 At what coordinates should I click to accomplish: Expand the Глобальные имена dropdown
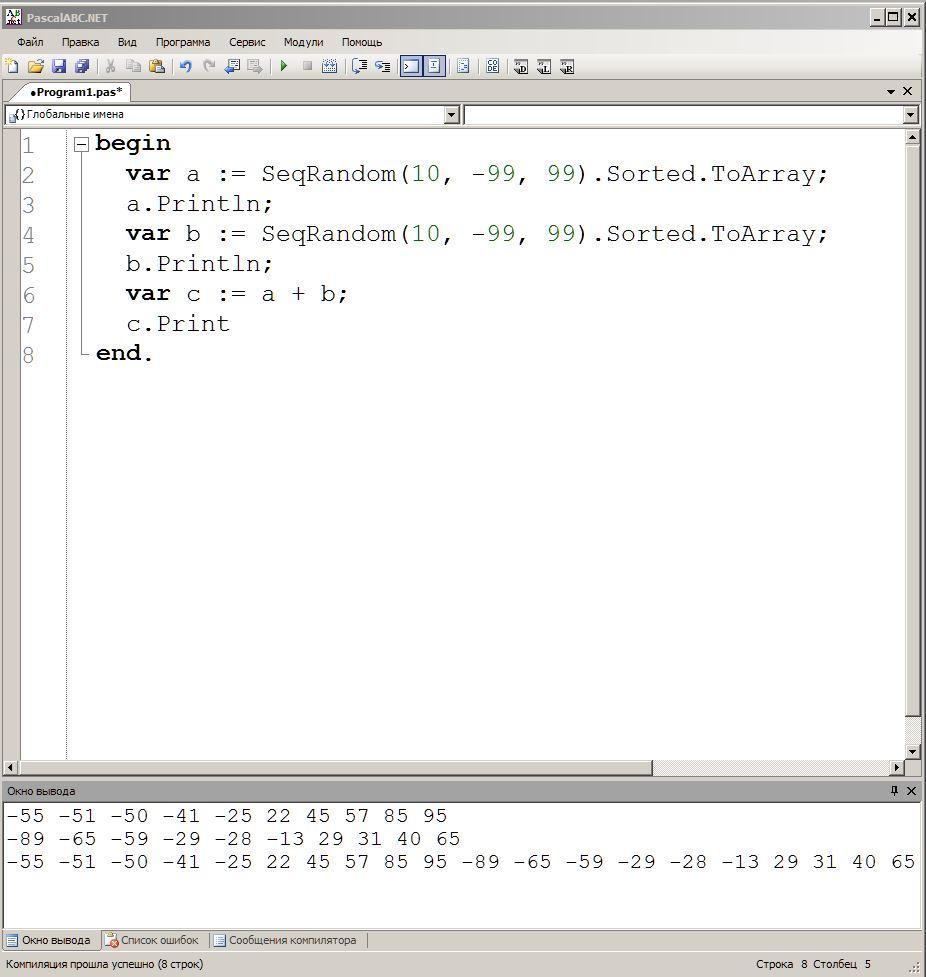452,115
